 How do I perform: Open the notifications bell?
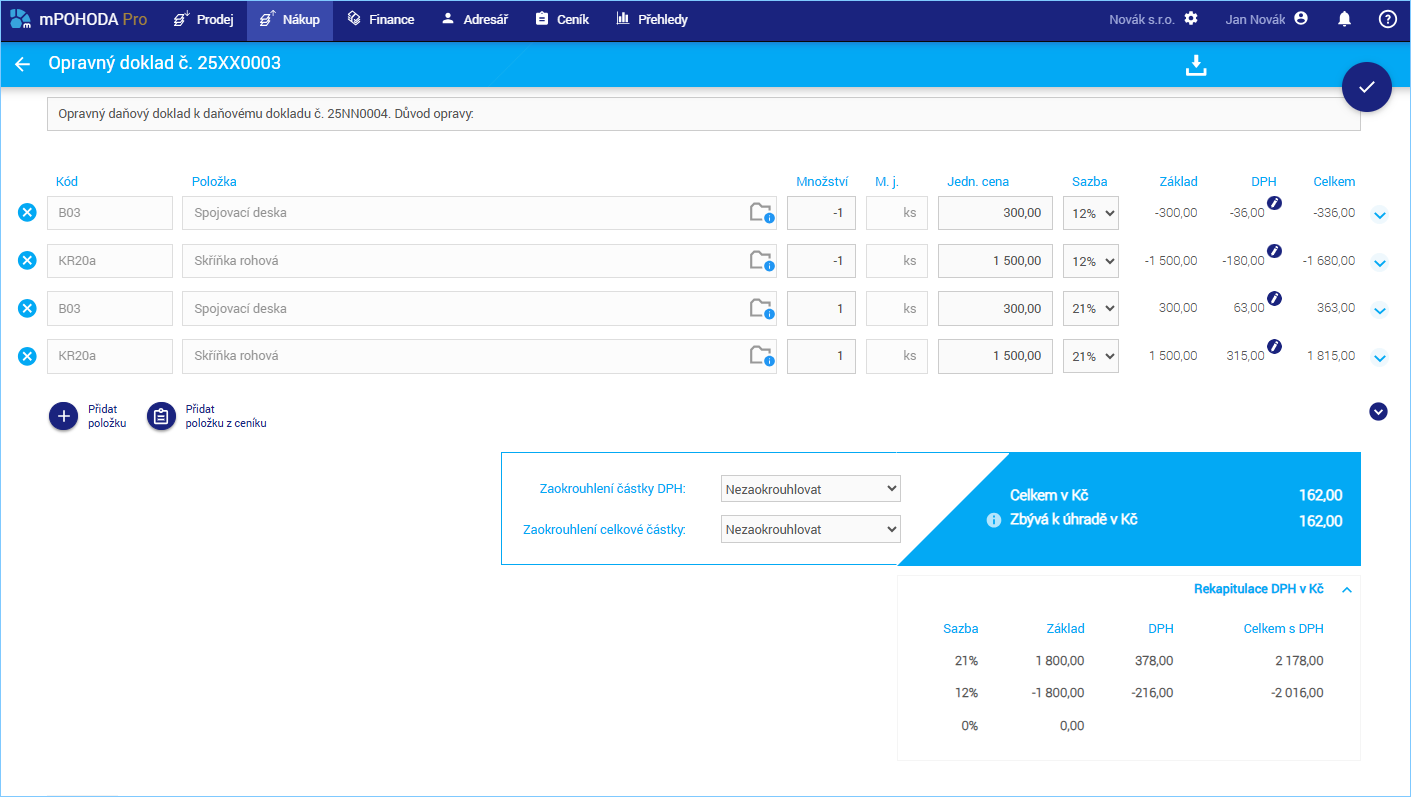tap(1344, 19)
